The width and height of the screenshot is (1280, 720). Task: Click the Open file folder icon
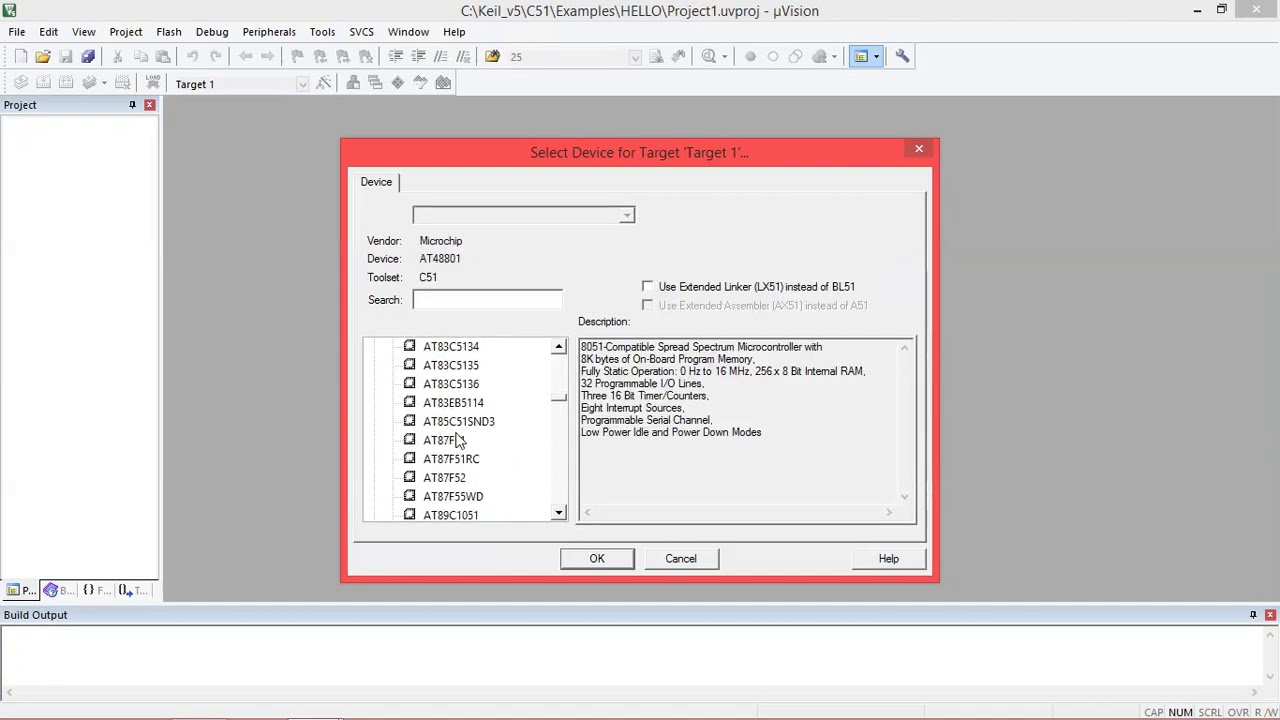pyautogui.click(x=42, y=57)
